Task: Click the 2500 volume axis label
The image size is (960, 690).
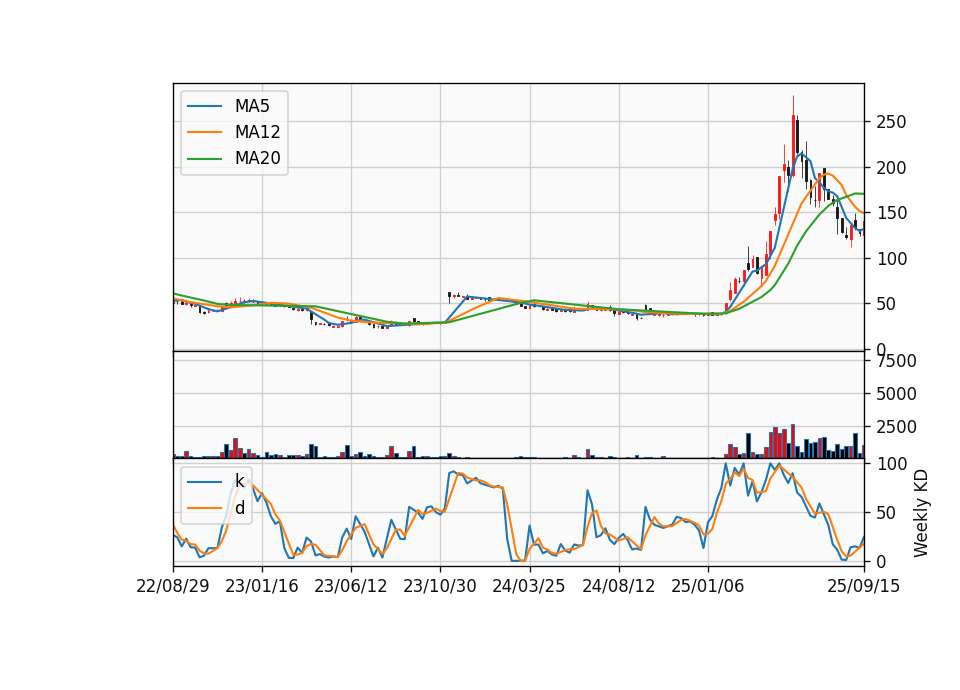Action: tap(896, 427)
